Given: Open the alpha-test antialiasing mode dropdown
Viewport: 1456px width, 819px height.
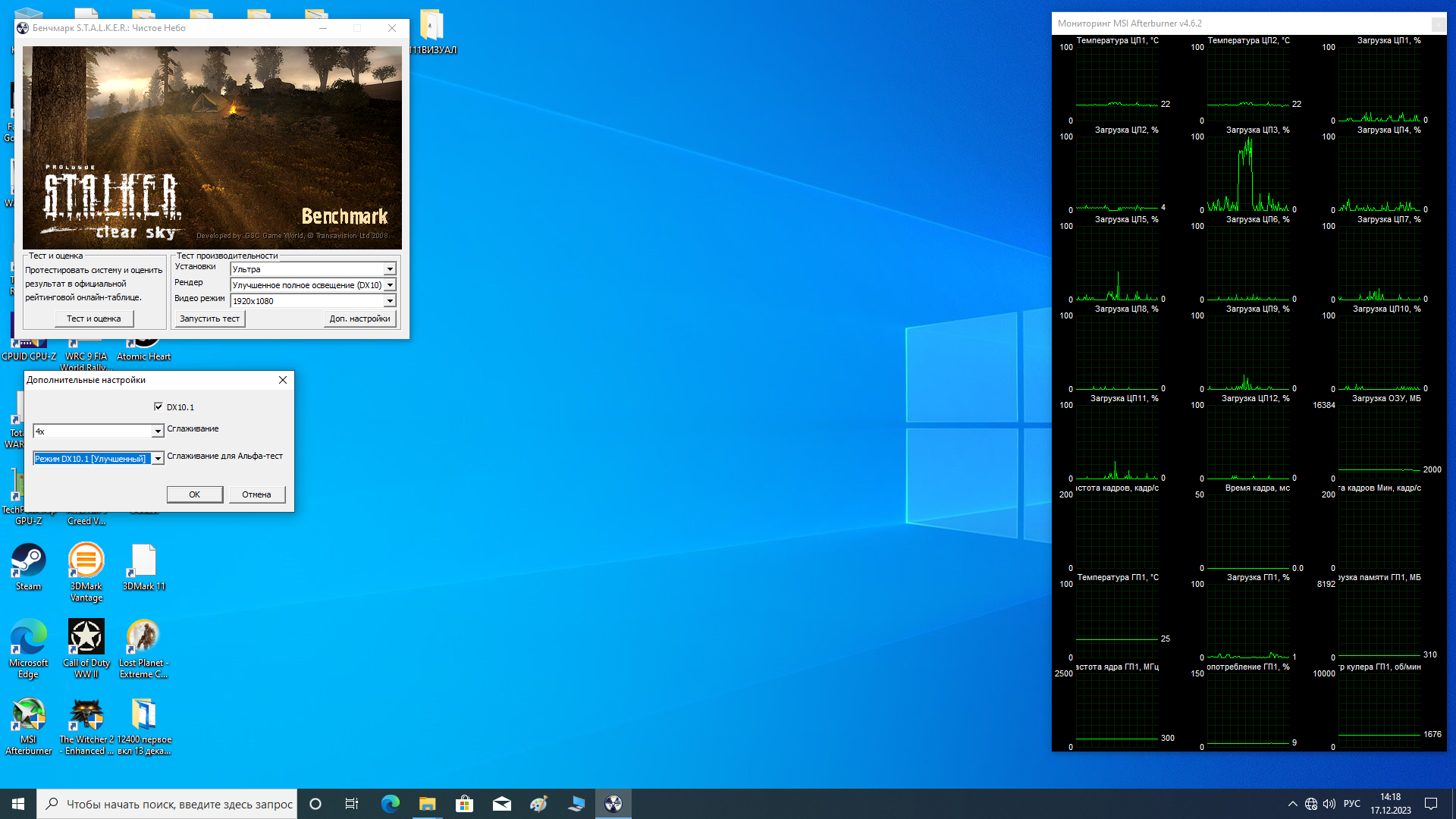Looking at the screenshot, I should (x=158, y=459).
